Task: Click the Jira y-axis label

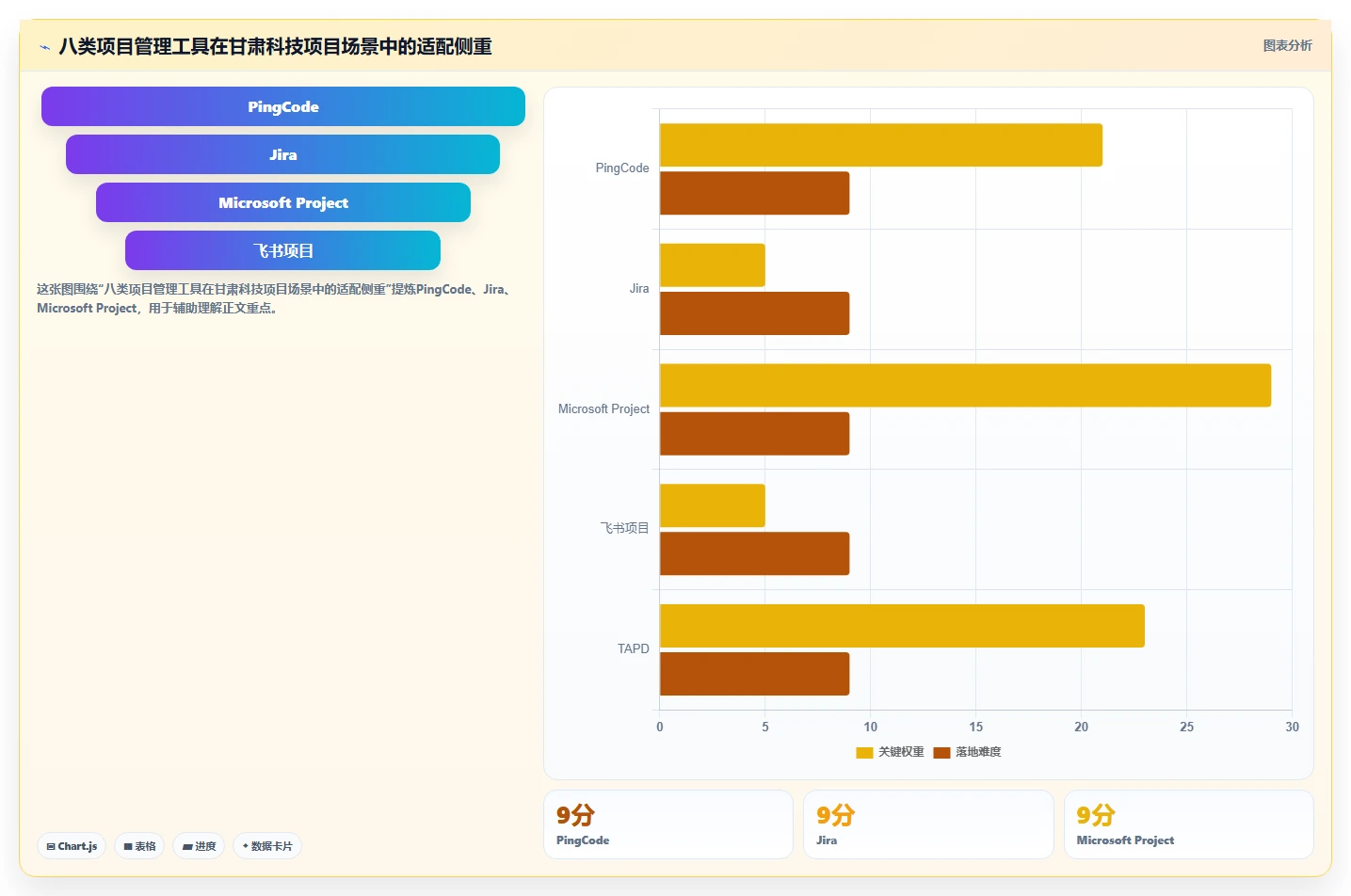Action: tap(639, 289)
